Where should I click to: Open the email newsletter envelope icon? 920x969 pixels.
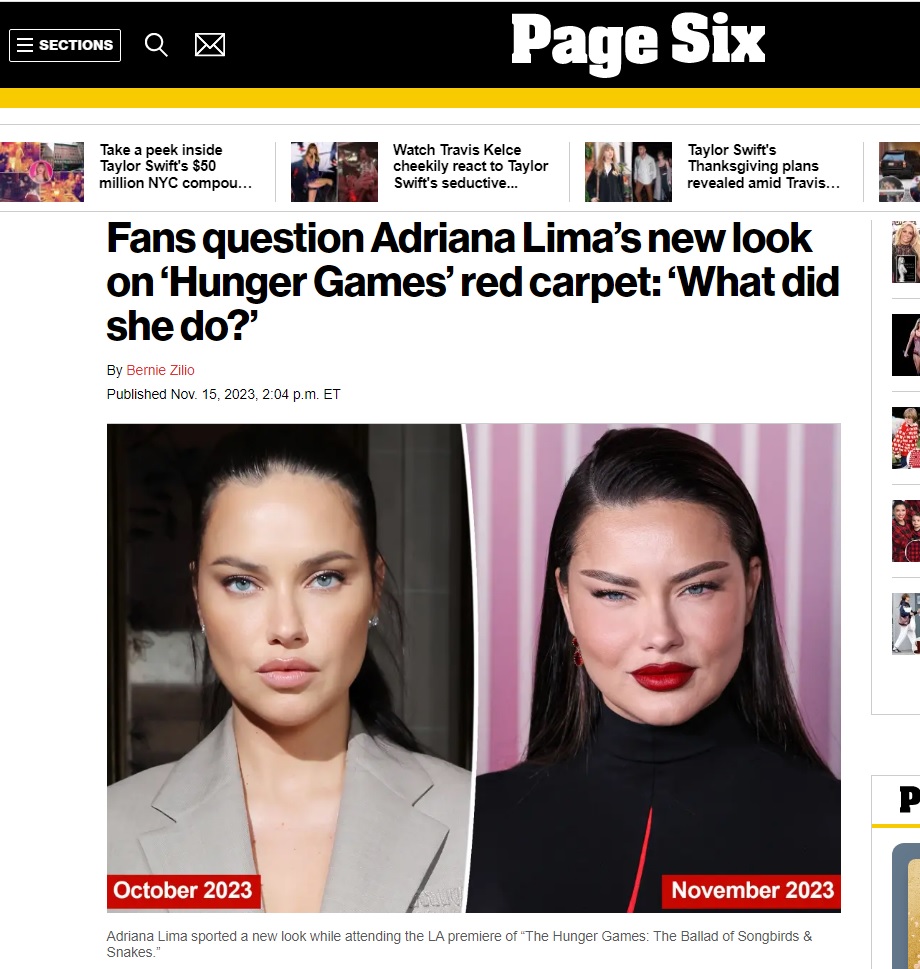click(210, 45)
